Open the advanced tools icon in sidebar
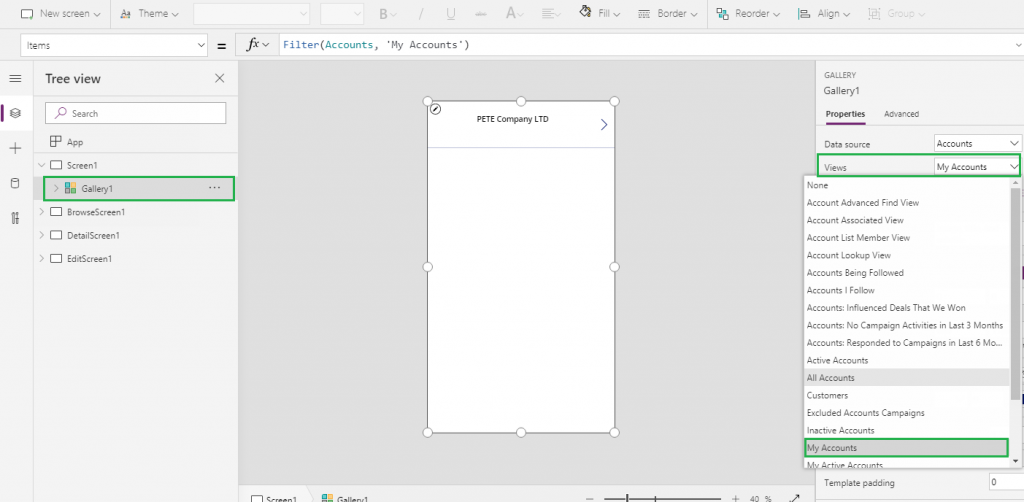Viewport: 1024px width, 502px height. tap(15, 218)
